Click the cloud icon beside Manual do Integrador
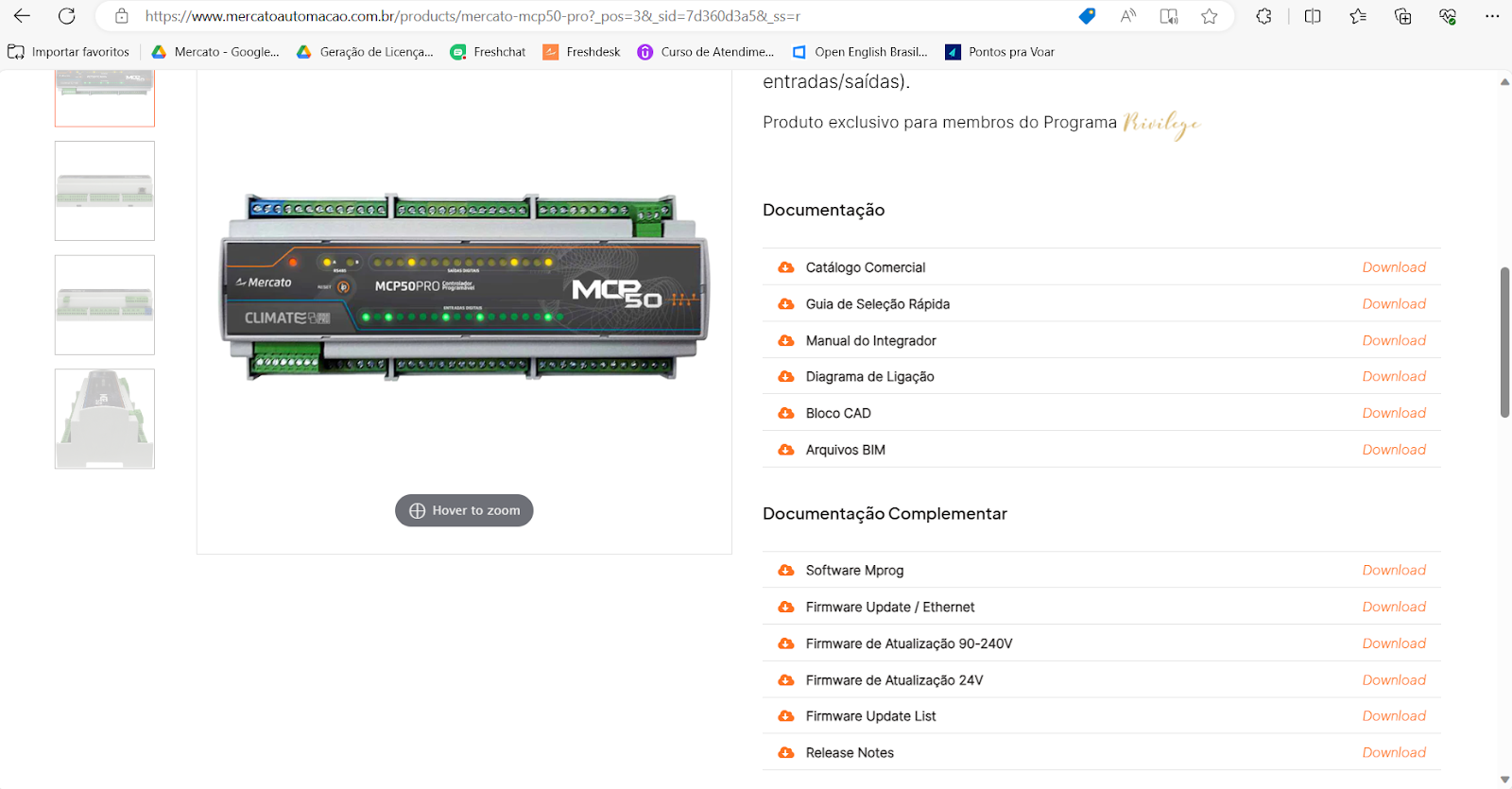 tap(785, 340)
